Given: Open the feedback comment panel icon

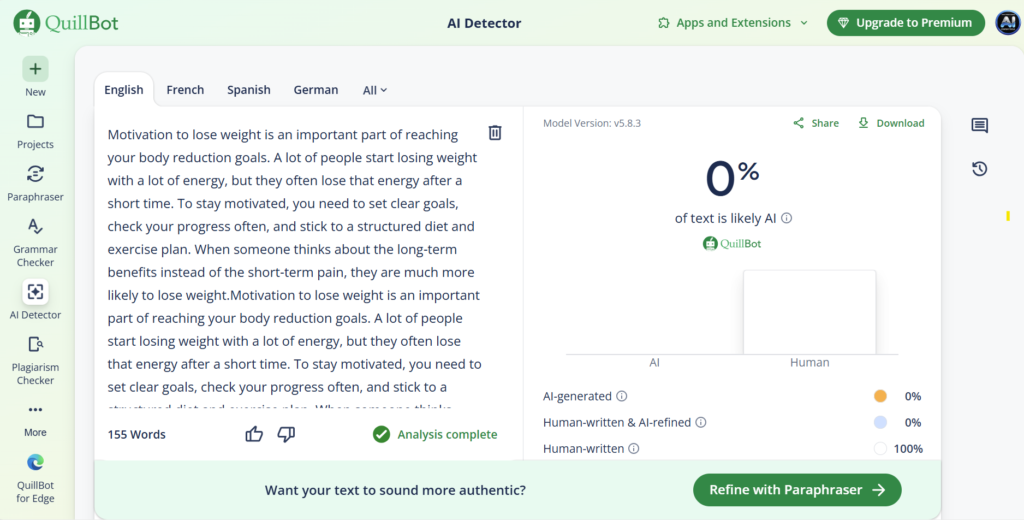Looking at the screenshot, I should click(979, 125).
